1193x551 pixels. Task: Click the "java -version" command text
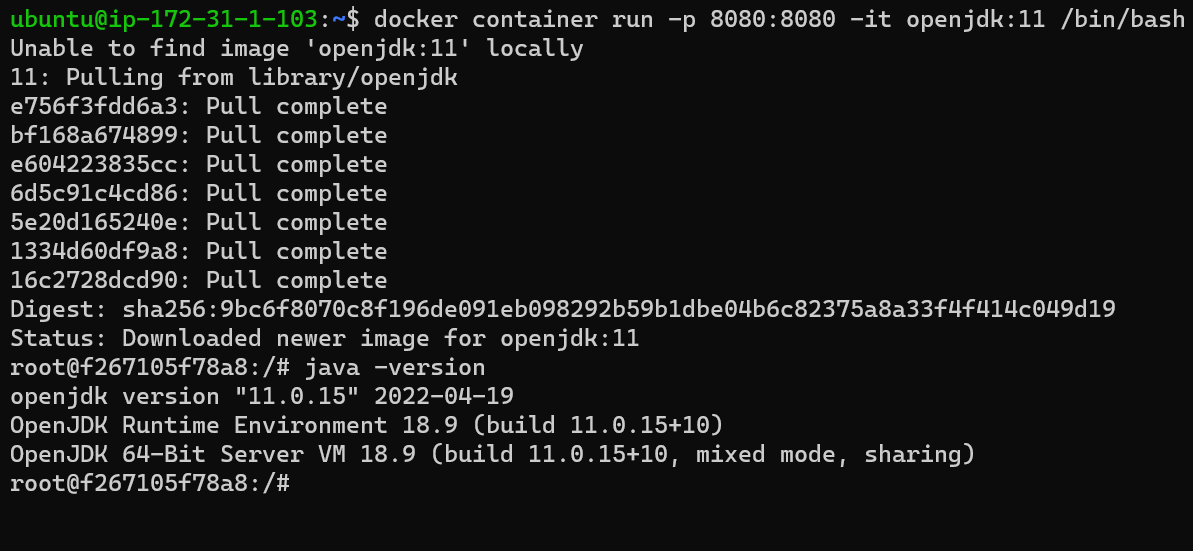pos(395,367)
